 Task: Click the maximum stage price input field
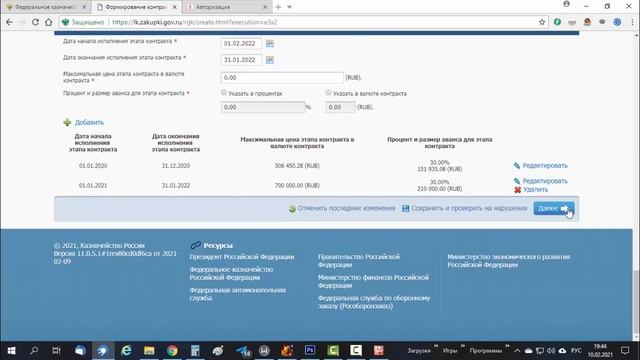(x=282, y=78)
